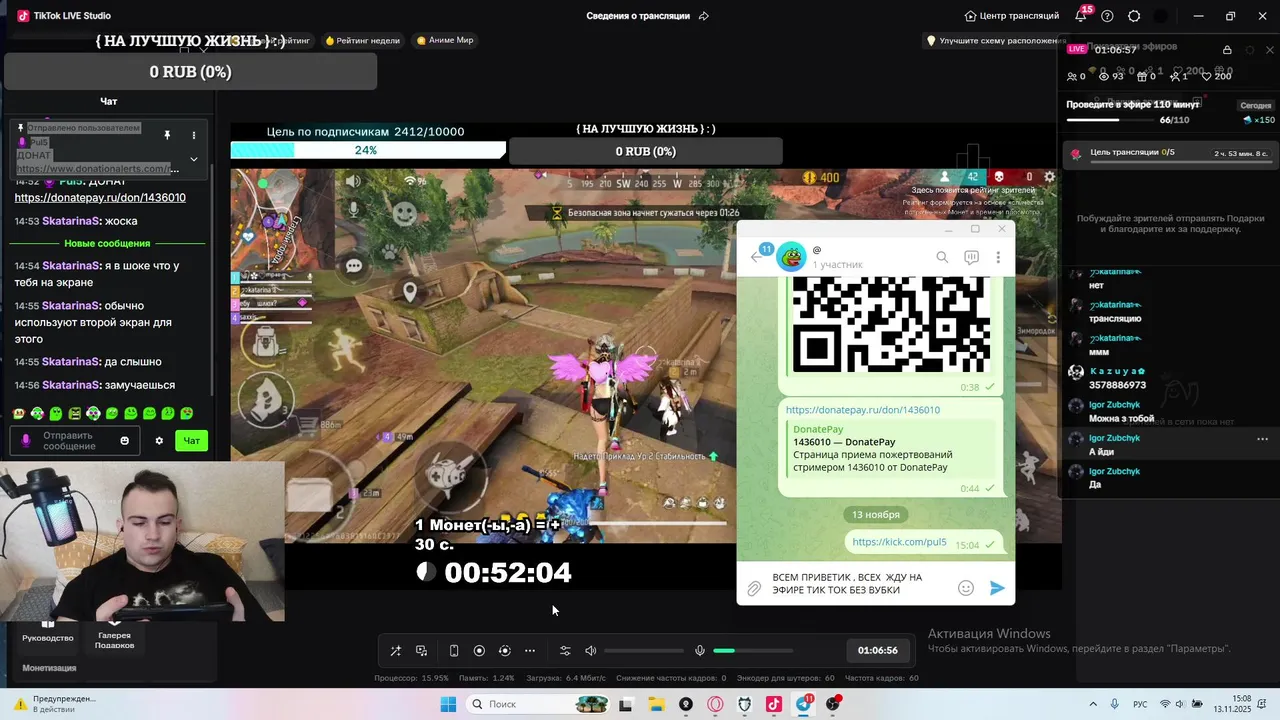Click the mobile phone orientation icon
Viewport: 1280px width, 720px height.
(x=453, y=651)
